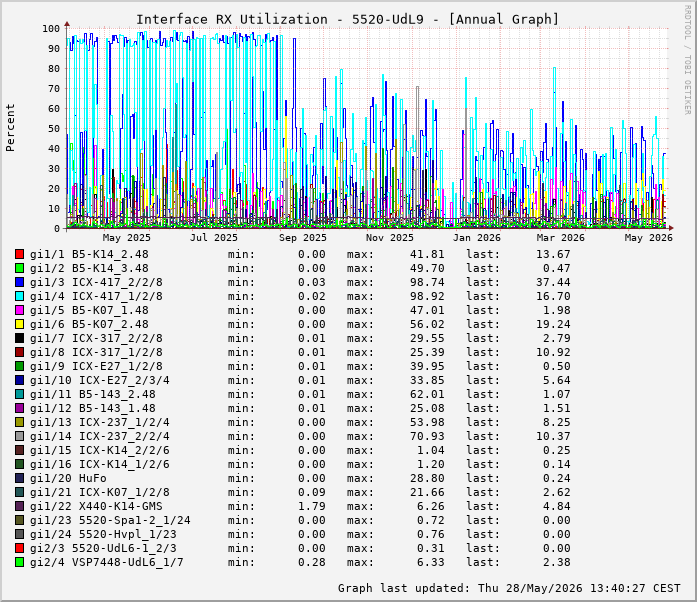The height and width of the screenshot is (602, 697).
Task: Select legend label gi1/9 ICX-E27_1/2/8
Action: click(96, 366)
